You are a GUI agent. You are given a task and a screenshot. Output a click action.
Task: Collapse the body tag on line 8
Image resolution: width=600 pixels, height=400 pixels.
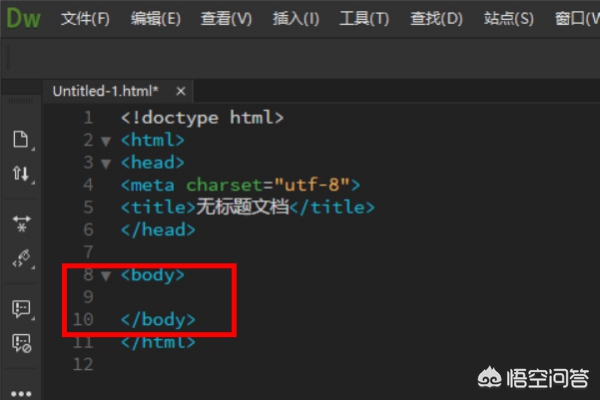106,276
